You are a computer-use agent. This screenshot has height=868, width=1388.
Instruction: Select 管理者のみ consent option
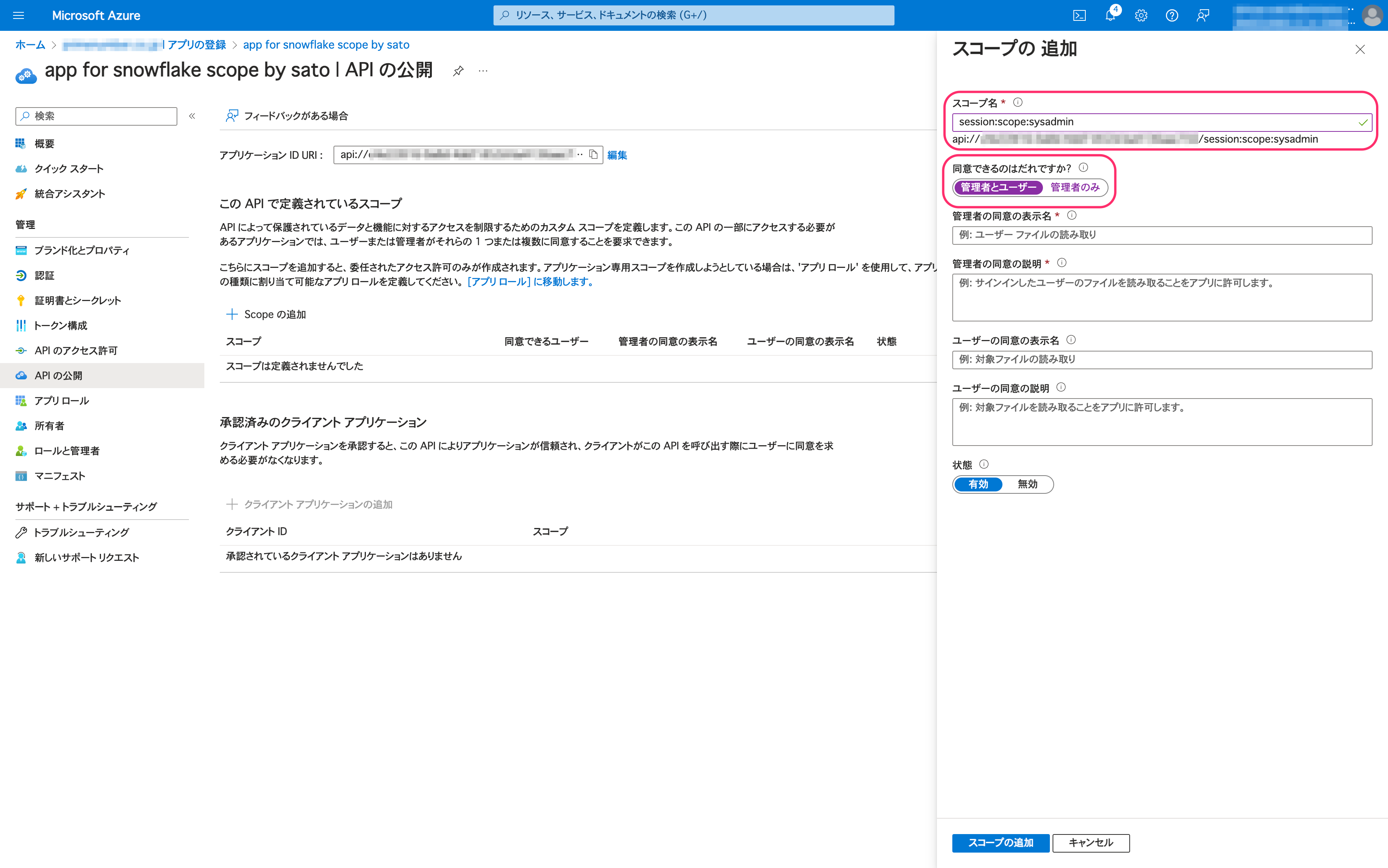click(1075, 188)
